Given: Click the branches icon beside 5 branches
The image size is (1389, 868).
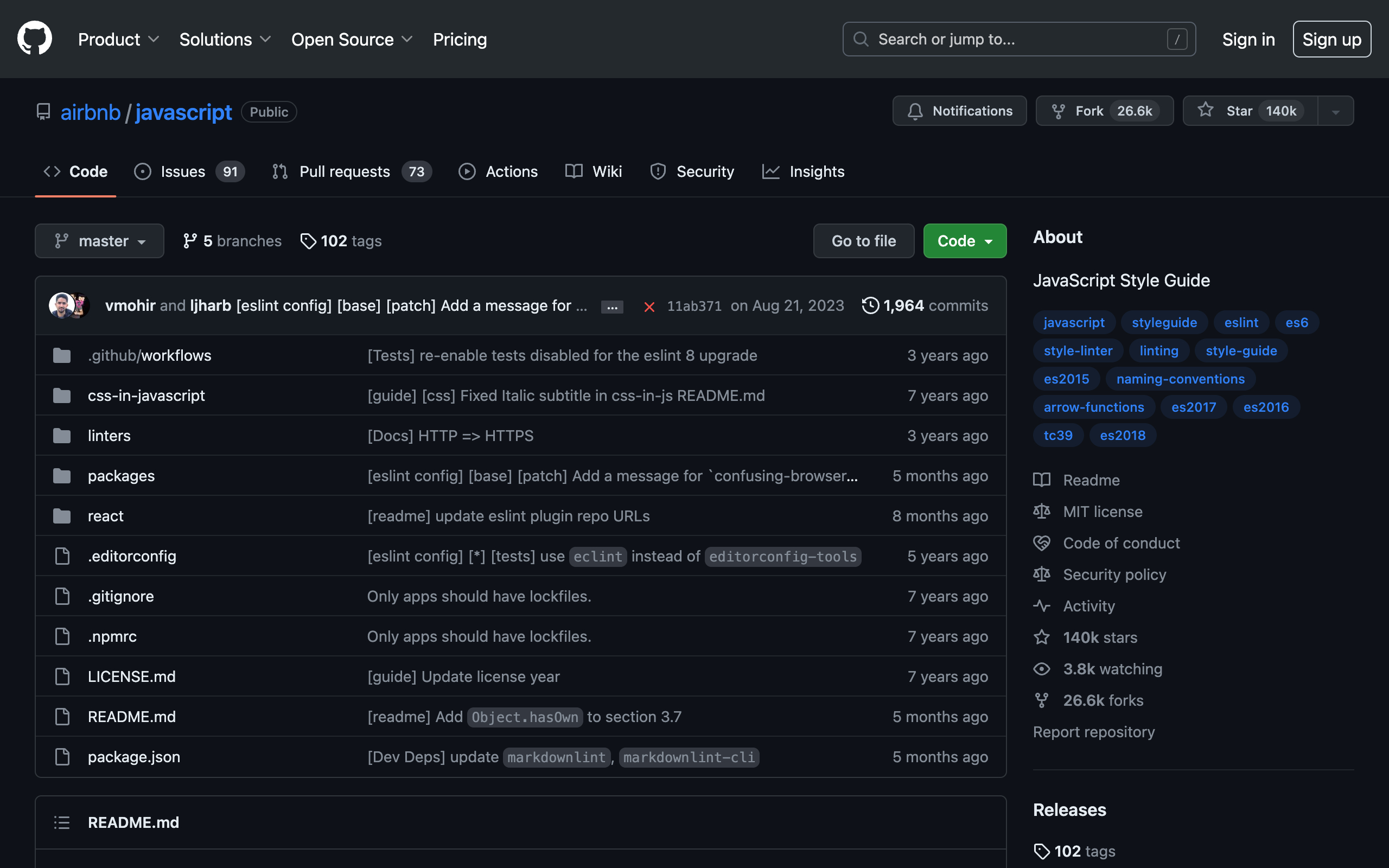Looking at the screenshot, I should click(x=190, y=241).
